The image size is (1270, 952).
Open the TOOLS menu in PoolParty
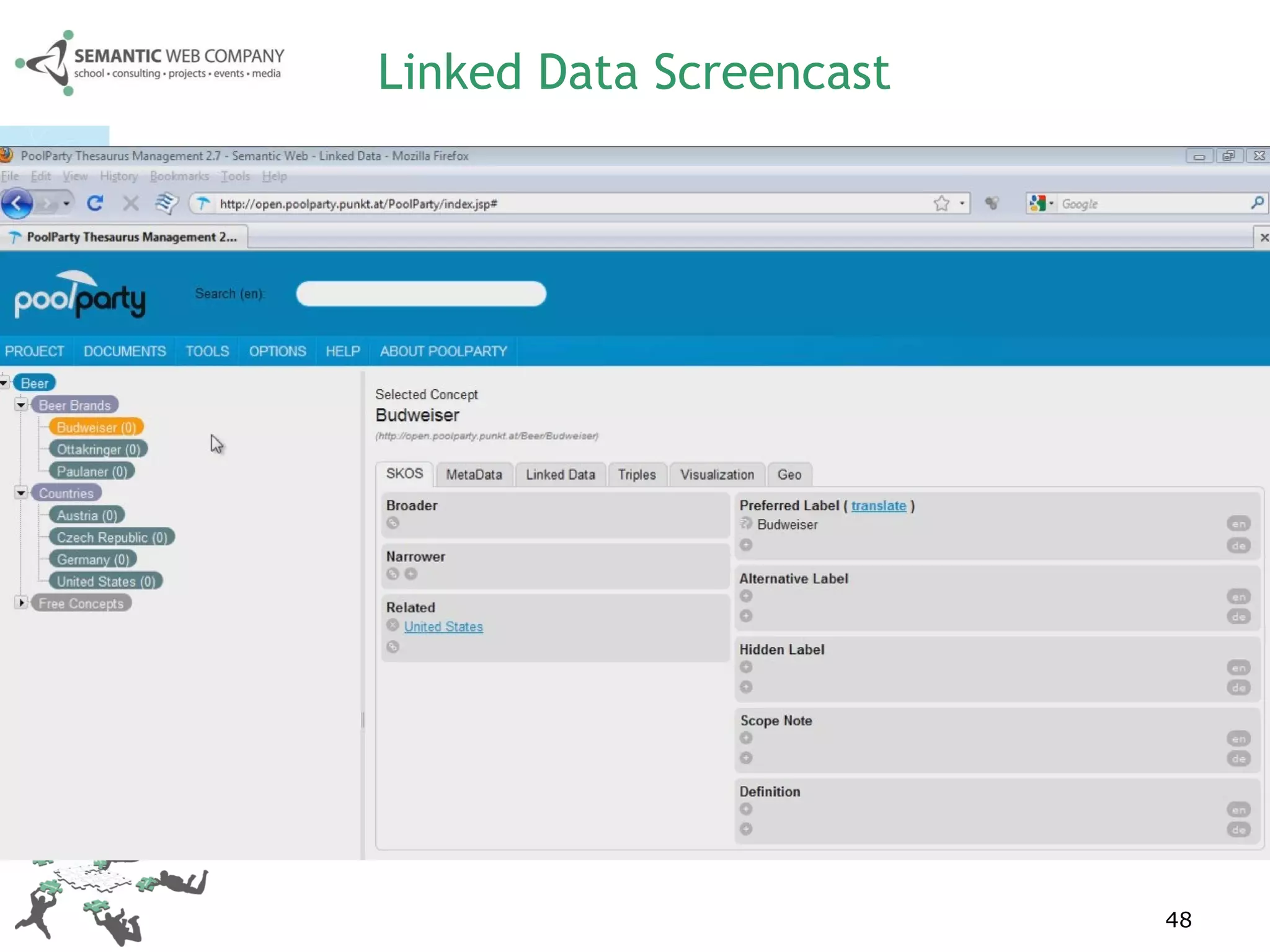pyautogui.click(x=207, y=351)
